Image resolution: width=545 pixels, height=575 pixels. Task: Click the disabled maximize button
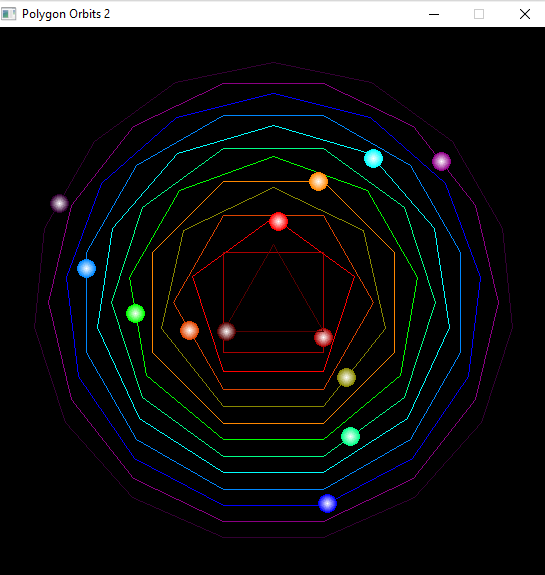coord(479,14)
